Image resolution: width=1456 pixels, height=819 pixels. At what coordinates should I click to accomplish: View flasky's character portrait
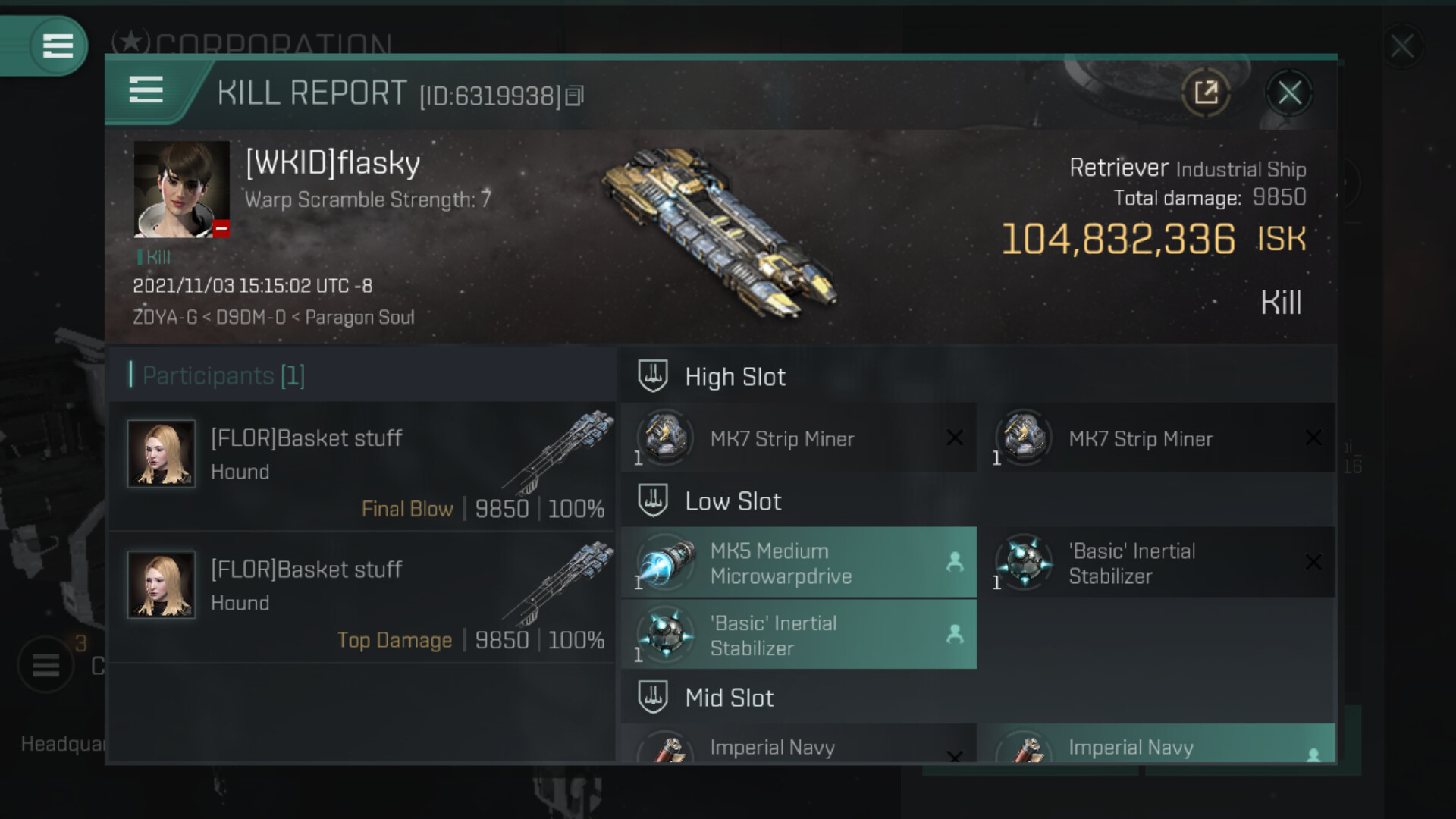pyautogui.click(x=182, y=190)
